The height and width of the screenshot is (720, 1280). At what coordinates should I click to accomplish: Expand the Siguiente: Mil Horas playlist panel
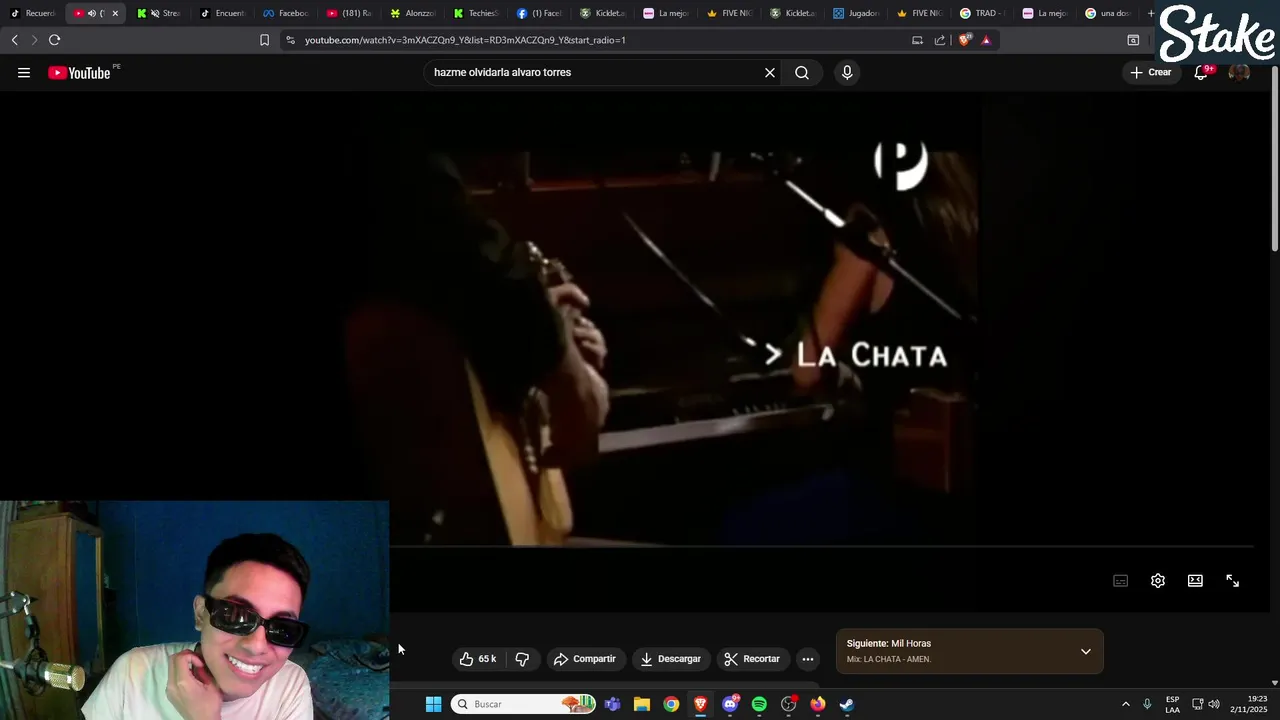(x=1086, y=651)
